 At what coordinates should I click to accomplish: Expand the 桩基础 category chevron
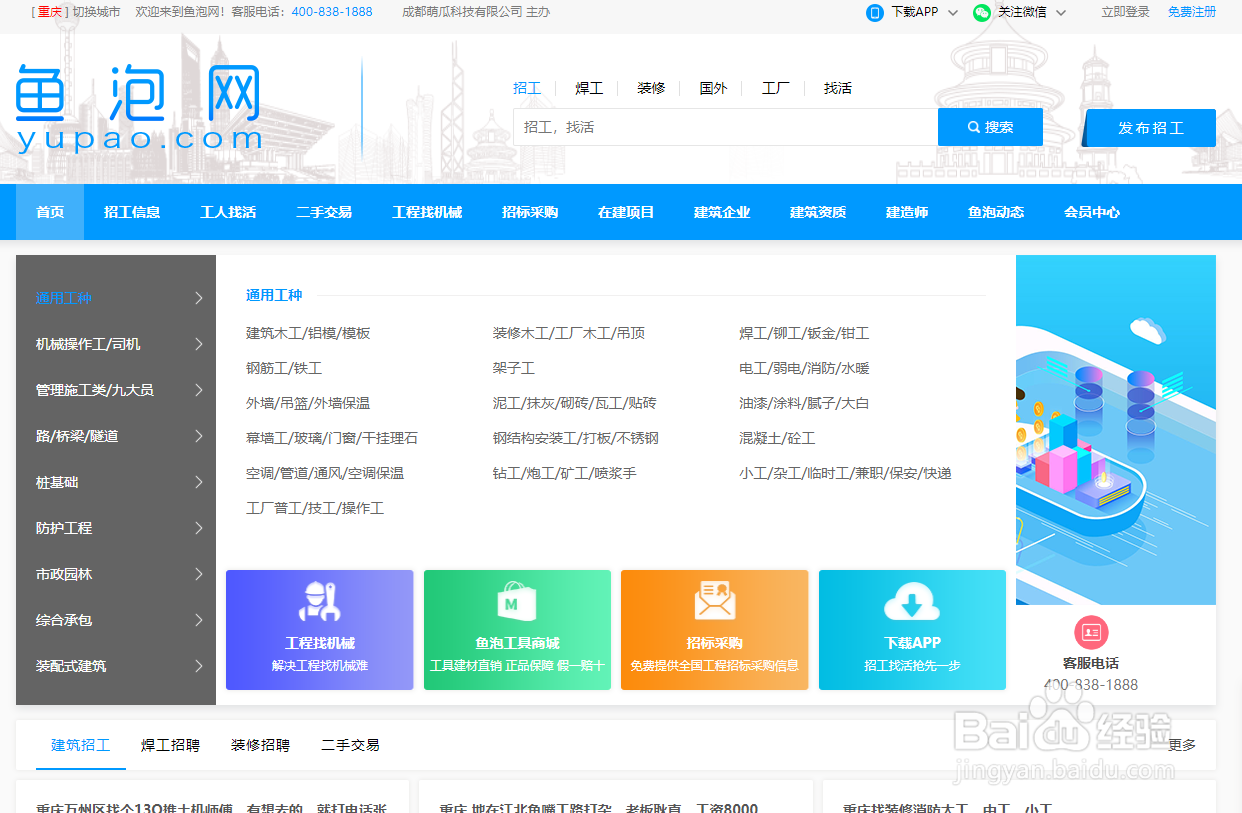(199, 482)
